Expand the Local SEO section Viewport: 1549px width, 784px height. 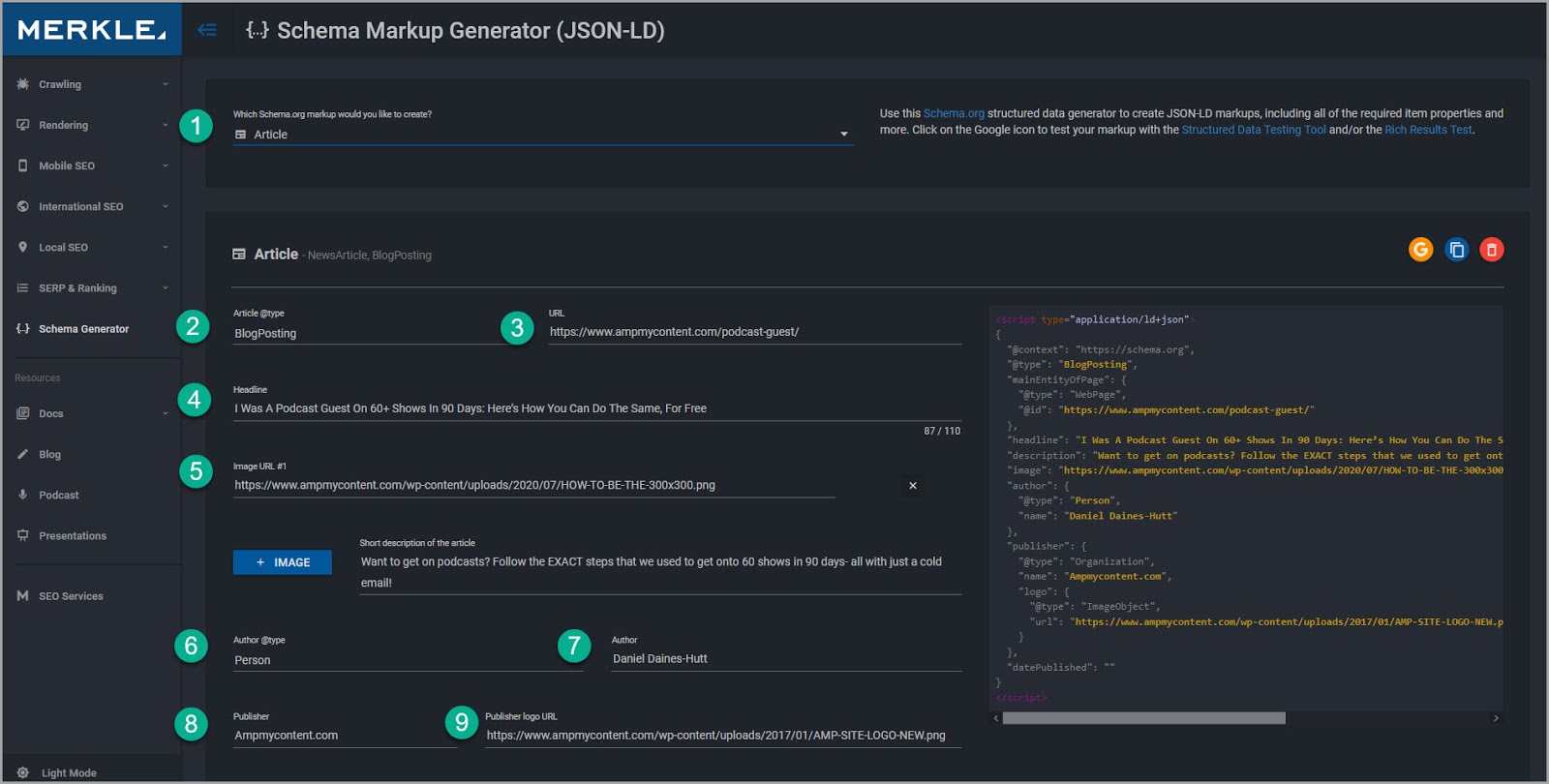pos(92,248)
